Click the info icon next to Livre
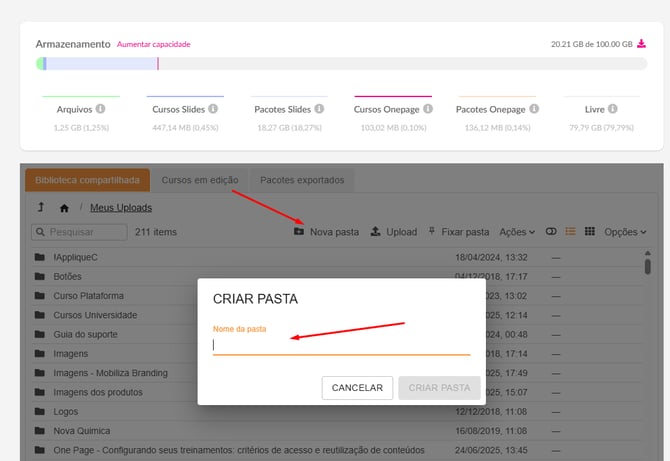The height and width of the screenshot is (461, 670). pyautogui.click(x=611, y=109)
